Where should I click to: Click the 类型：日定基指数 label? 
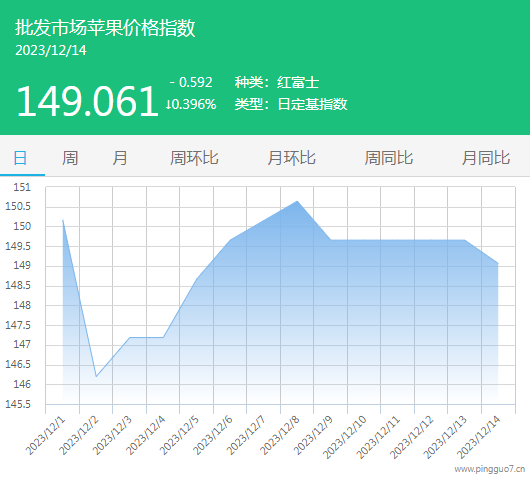[291, 104]
